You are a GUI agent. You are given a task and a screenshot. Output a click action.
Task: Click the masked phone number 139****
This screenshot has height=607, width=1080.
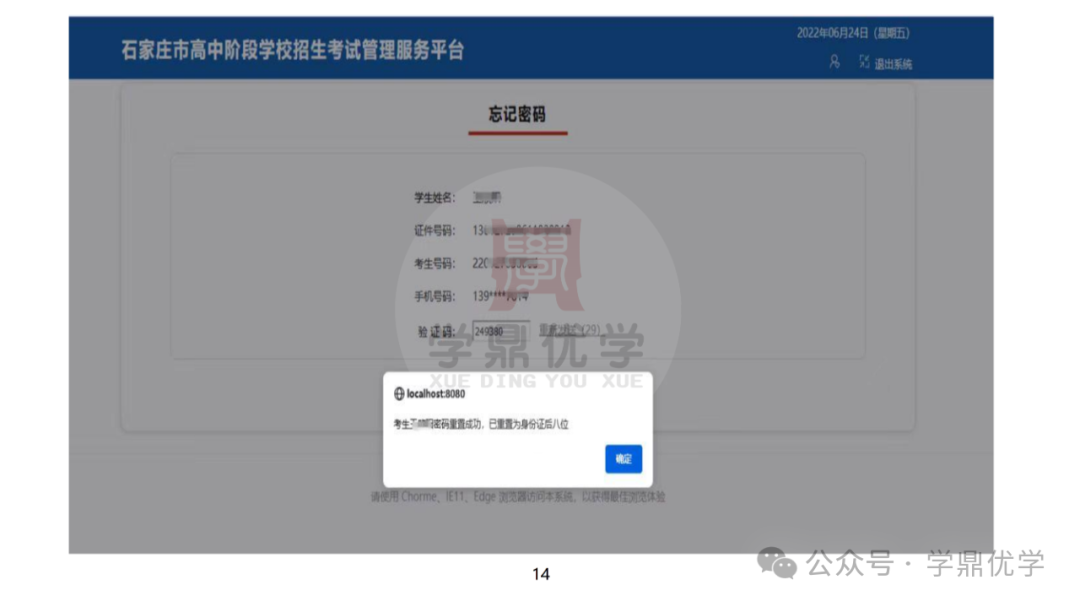tap(500, 296)
